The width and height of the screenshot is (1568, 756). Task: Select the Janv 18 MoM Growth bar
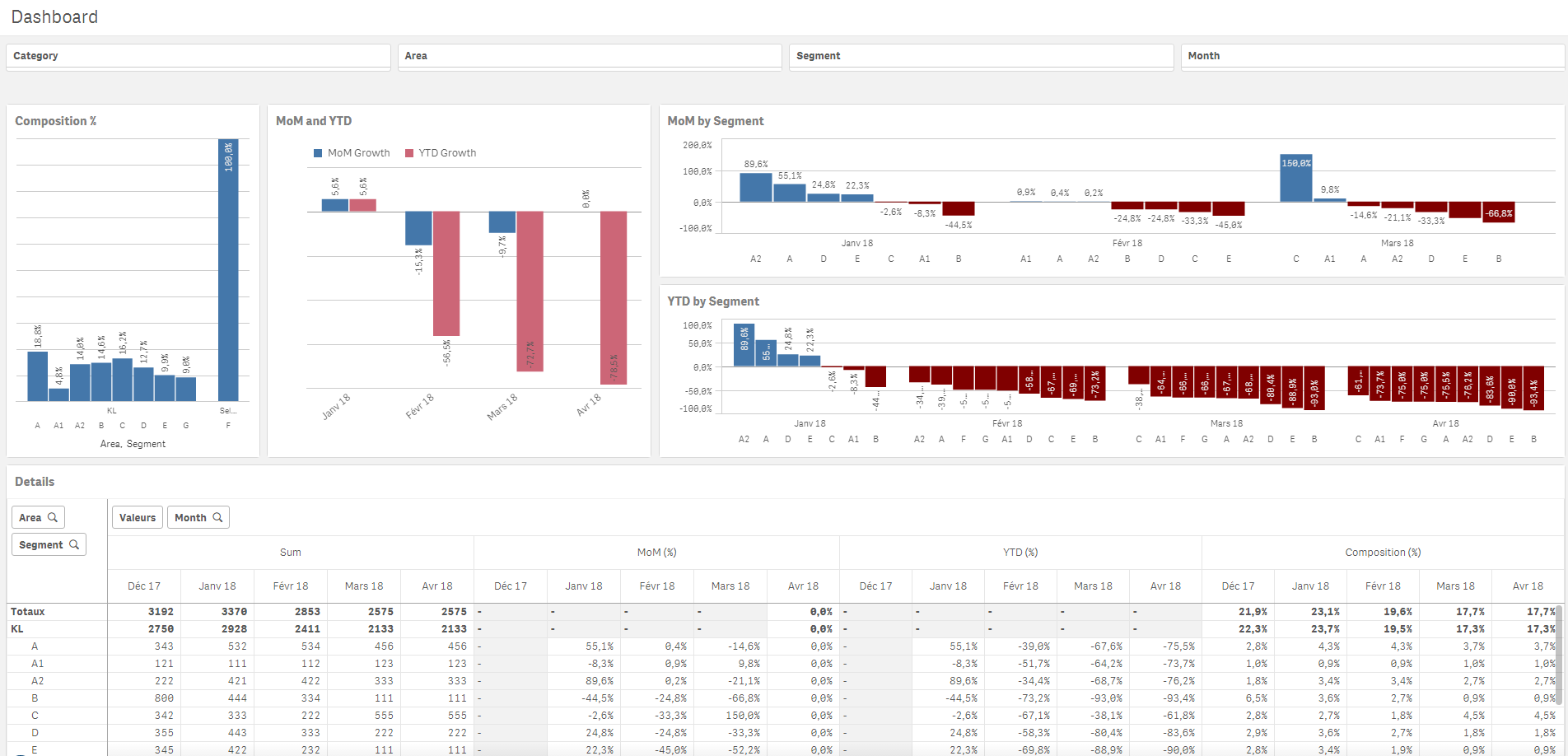(x=334, y=204)
